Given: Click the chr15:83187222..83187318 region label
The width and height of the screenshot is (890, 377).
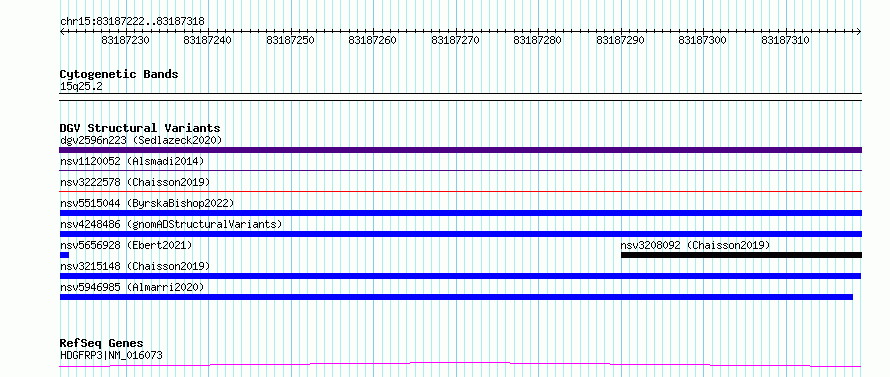Looking at the screenshot, I should pos(132,22).
